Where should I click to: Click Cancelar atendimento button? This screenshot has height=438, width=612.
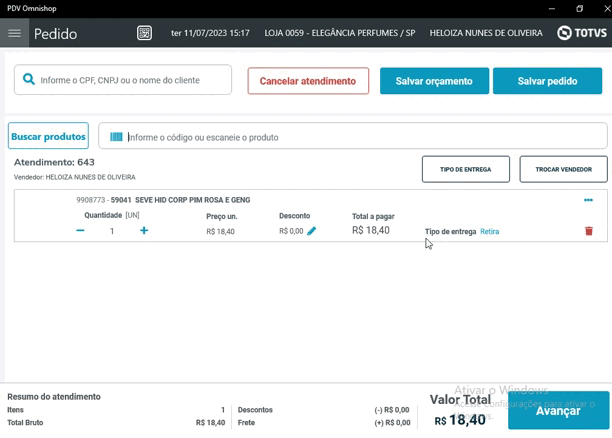pos(308,81)
